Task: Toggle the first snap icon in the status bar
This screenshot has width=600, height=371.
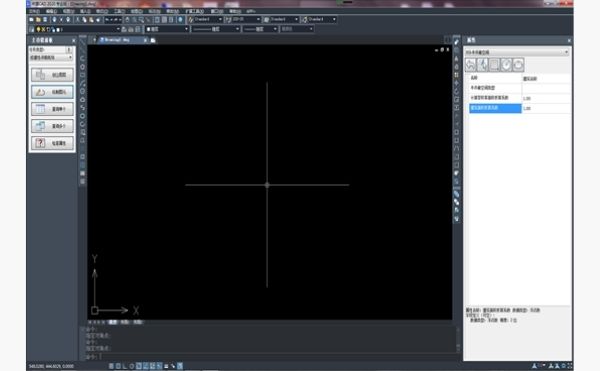Action: point(111,366)
